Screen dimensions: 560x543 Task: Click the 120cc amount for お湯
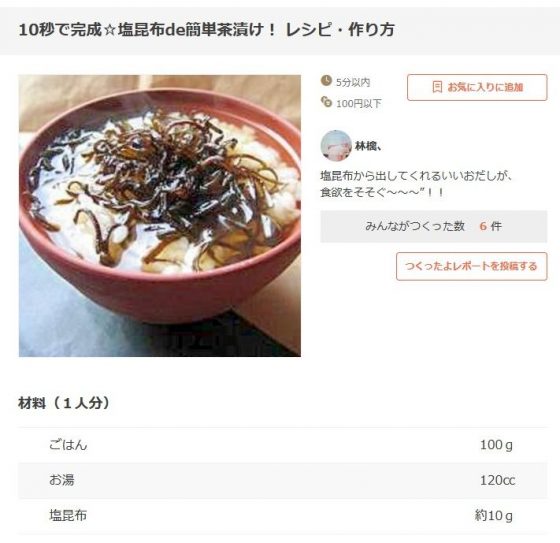click(497, 480)
